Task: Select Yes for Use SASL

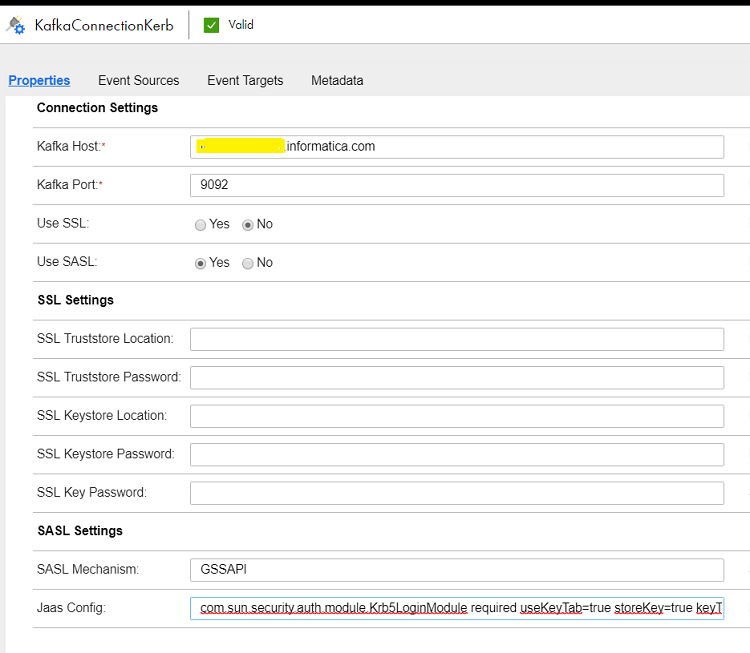Action: pos(200,263)
